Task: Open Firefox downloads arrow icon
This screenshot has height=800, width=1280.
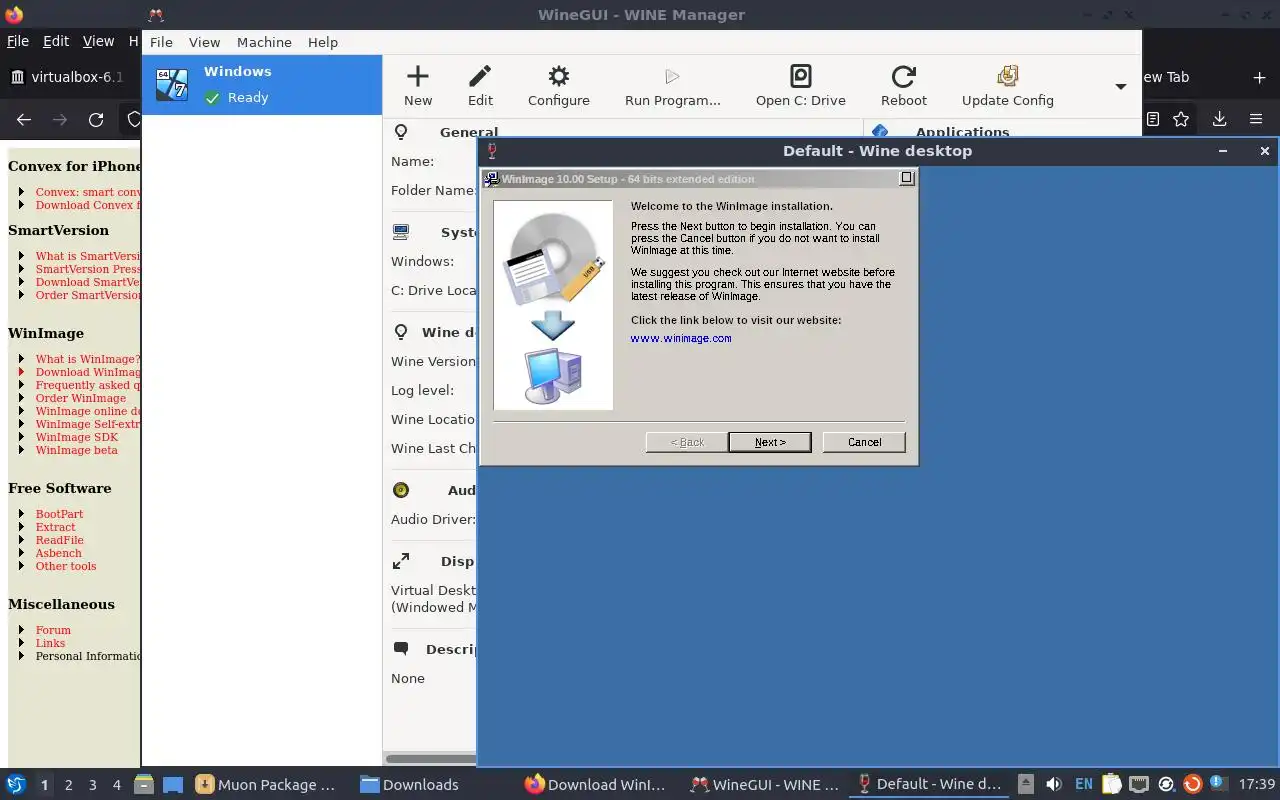Action: point(1219,119)
